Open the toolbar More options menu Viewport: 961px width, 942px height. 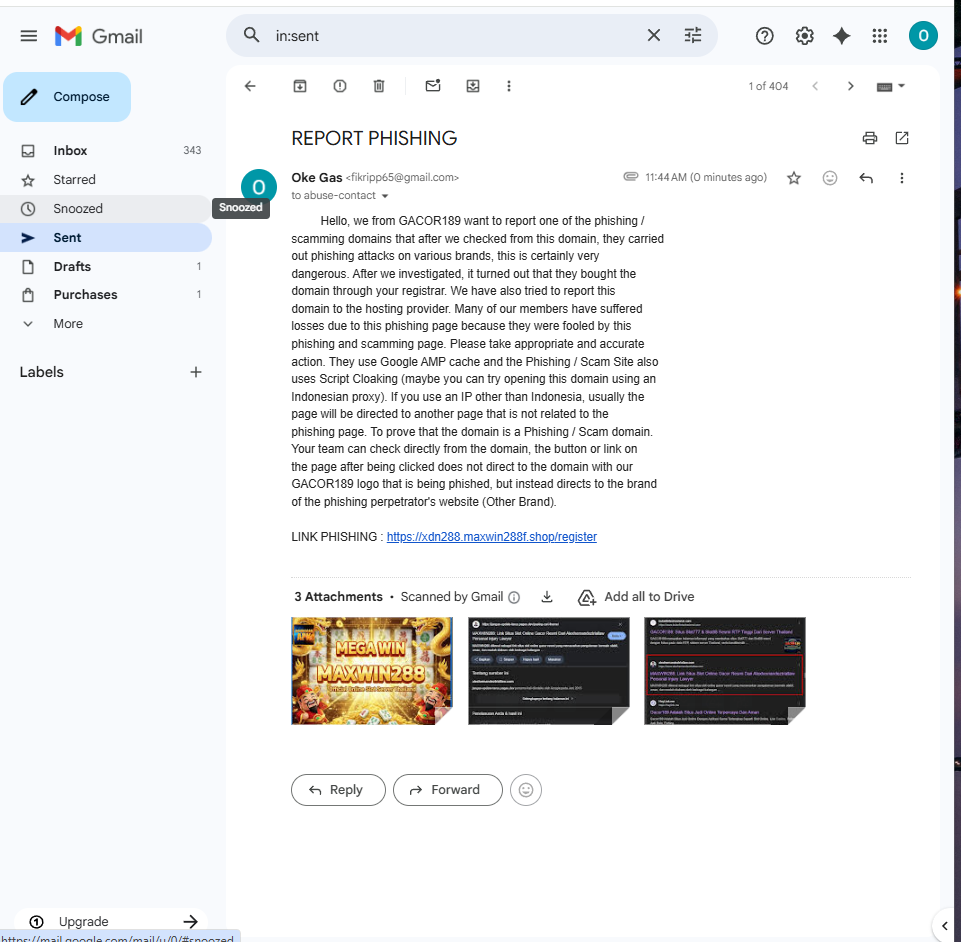click(509, 86)
